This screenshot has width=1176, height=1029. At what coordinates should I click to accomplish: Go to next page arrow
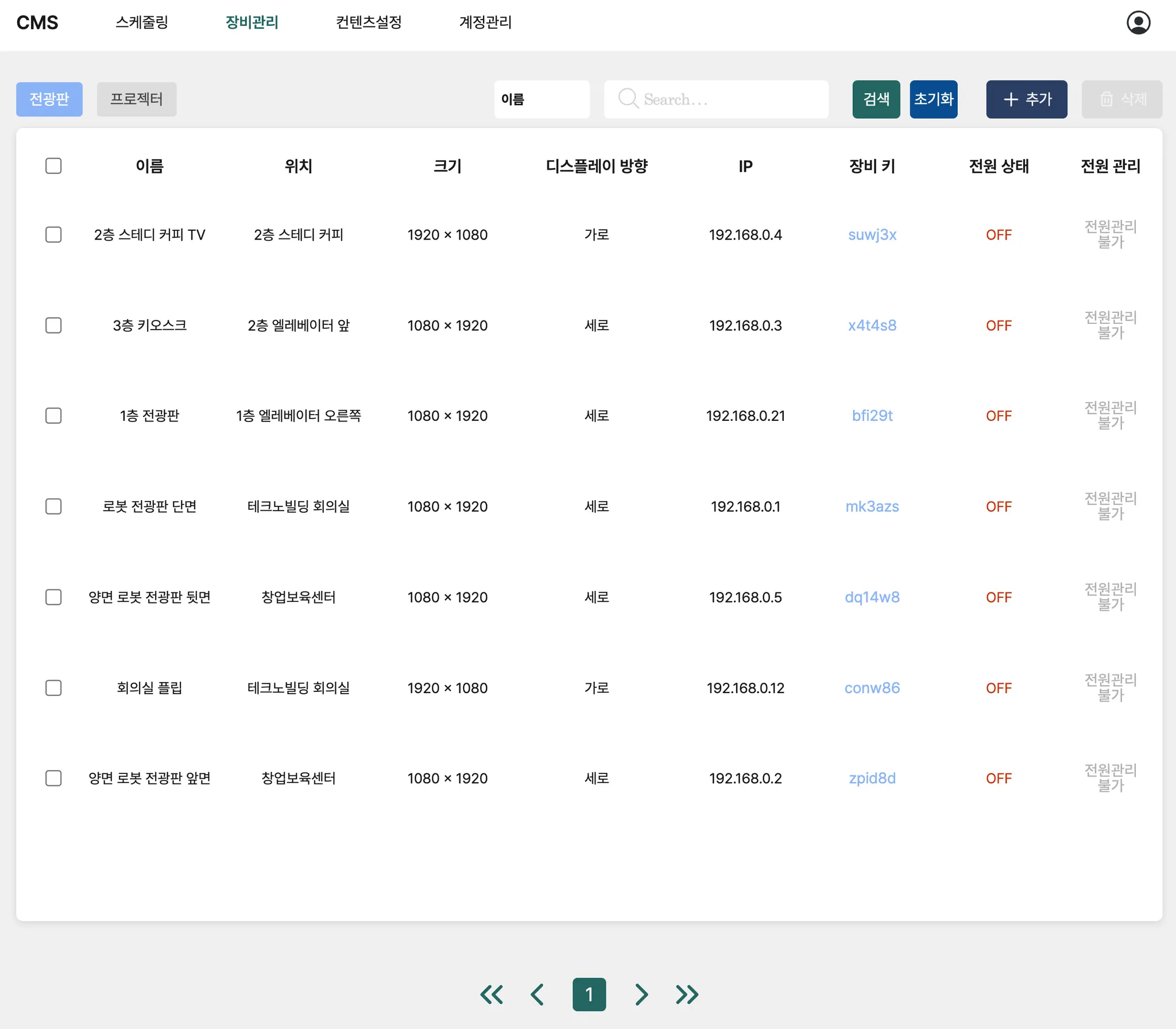click(x=641, y=994)
